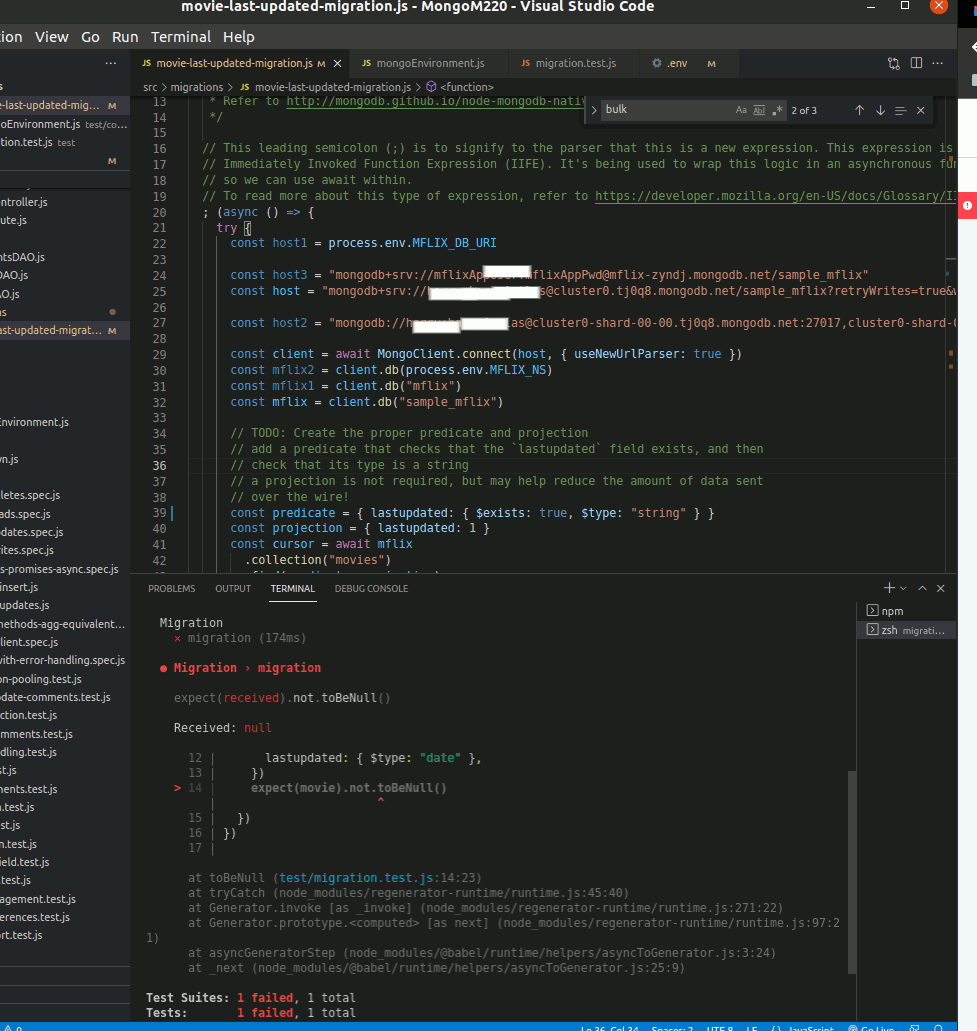
Task: Switch to the DEBUG CONSOLE panel tab
Action: (371, 589)
